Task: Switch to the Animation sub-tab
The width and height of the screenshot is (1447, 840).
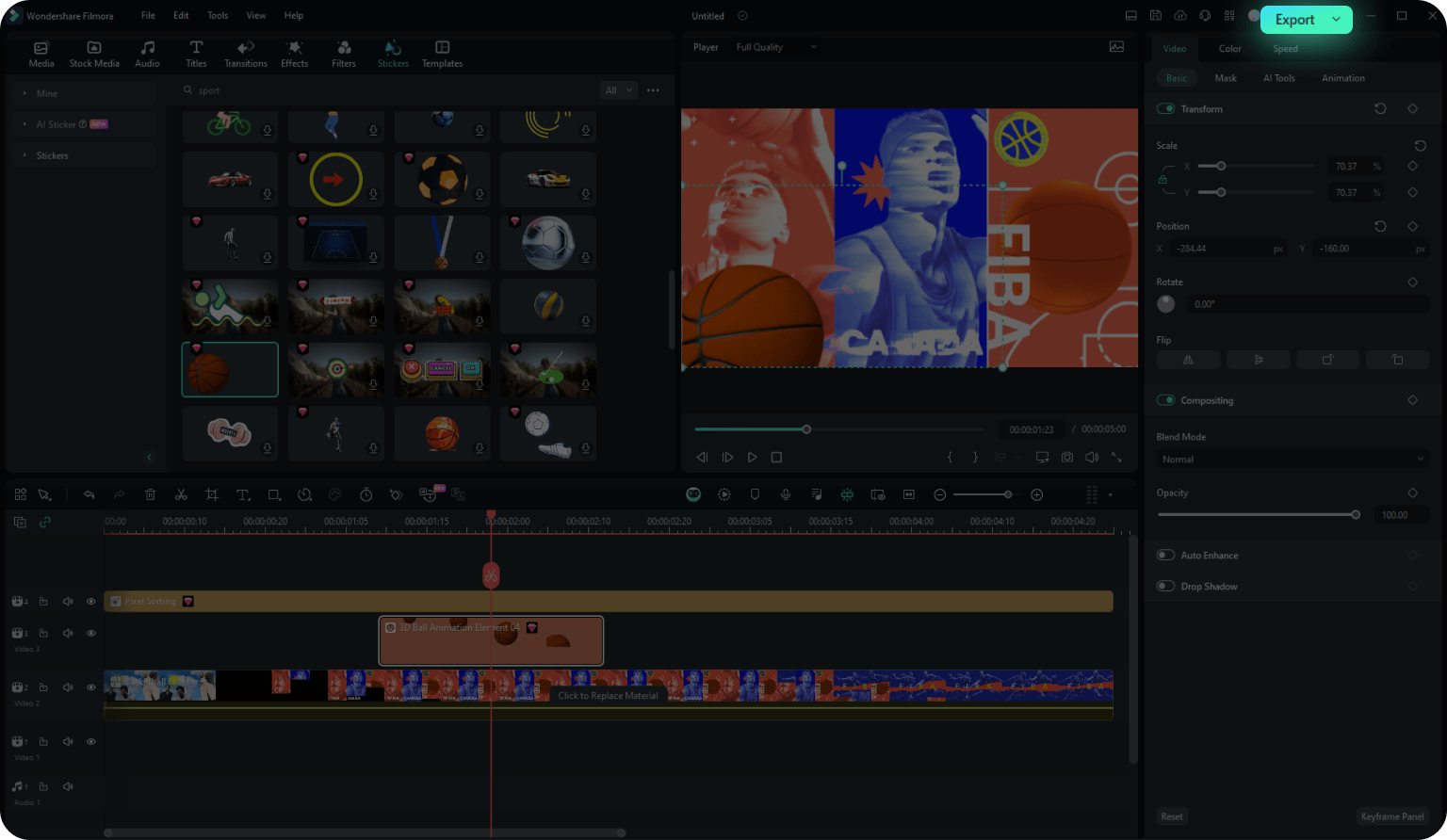Action: 1343,78
